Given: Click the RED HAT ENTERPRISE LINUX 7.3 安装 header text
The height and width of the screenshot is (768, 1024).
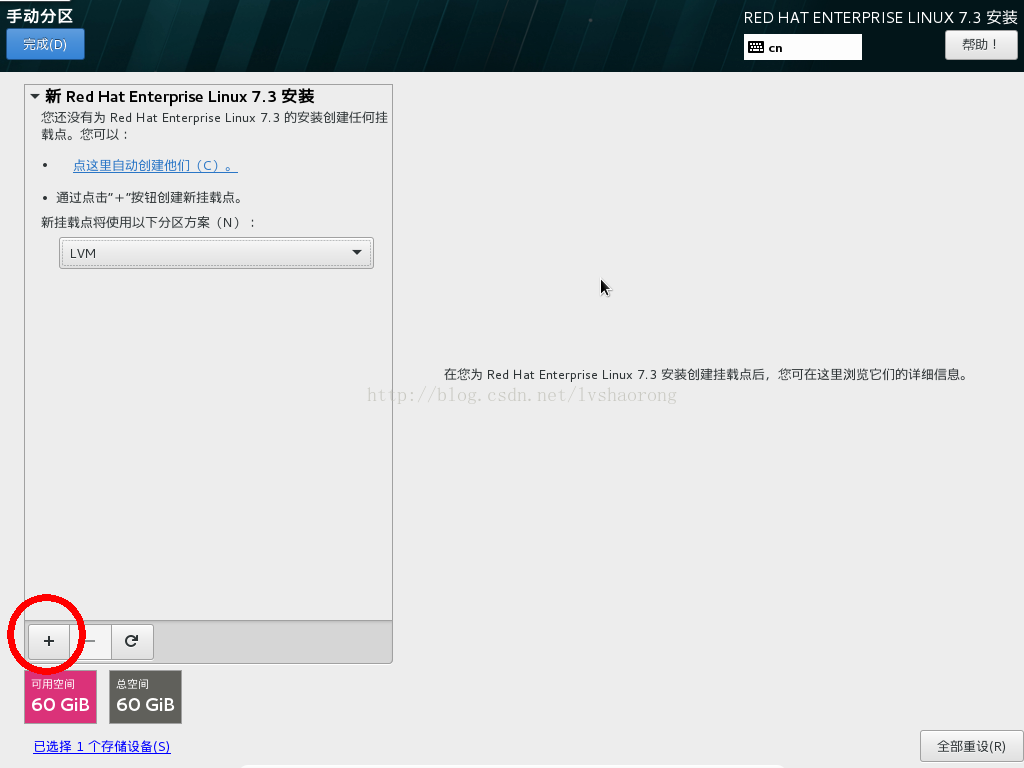Looking at the screenshot, I should point(880,18).
